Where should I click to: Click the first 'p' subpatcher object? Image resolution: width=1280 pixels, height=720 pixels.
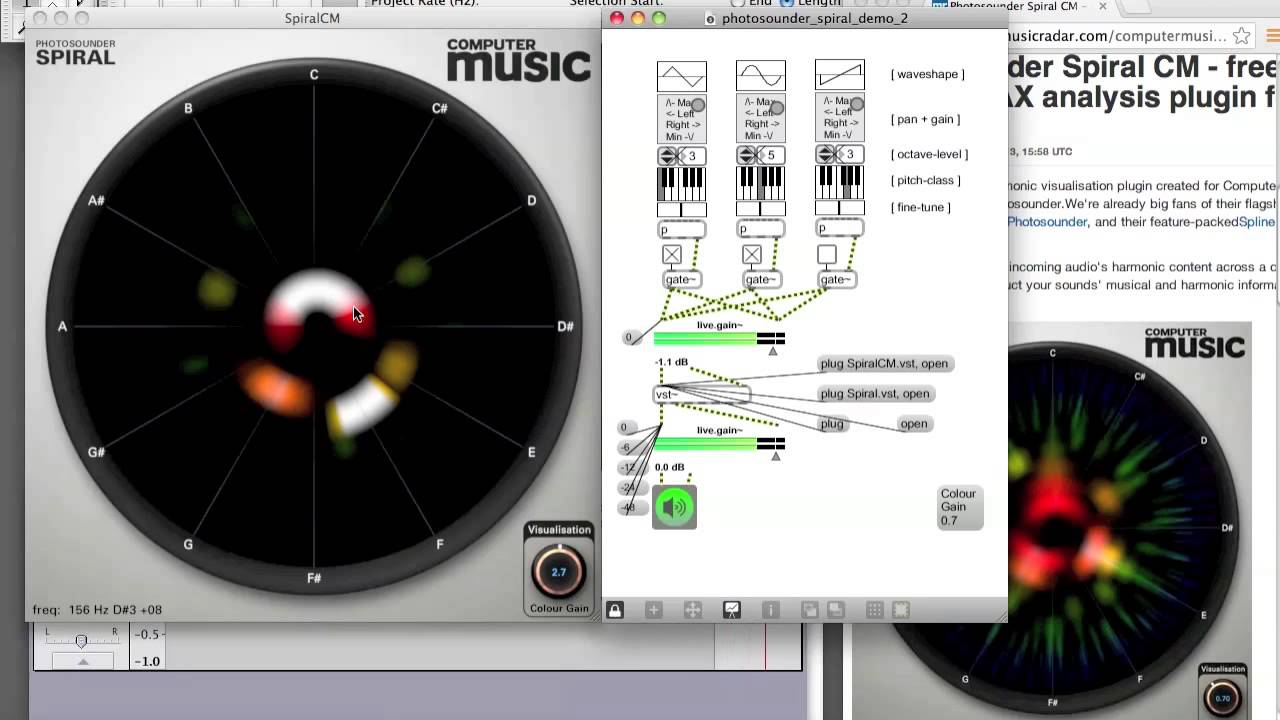click(681, 230)
